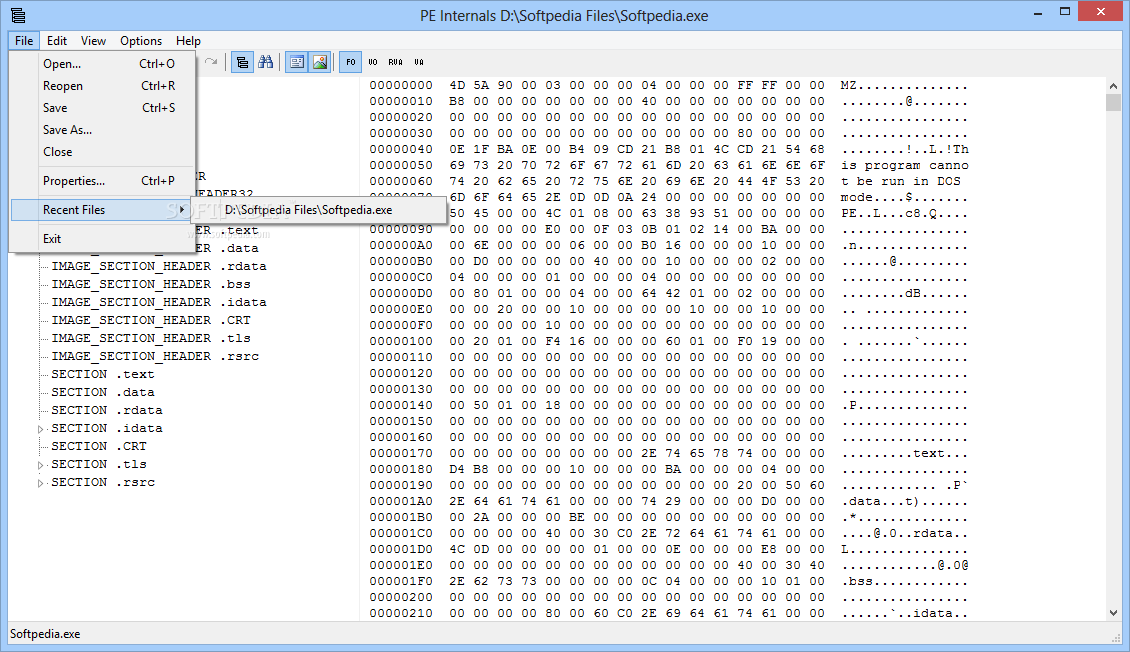Expand the SECTION .tls tree node
The height and width of the screenshot is (652, 1130).
click(x=40, y=465)
